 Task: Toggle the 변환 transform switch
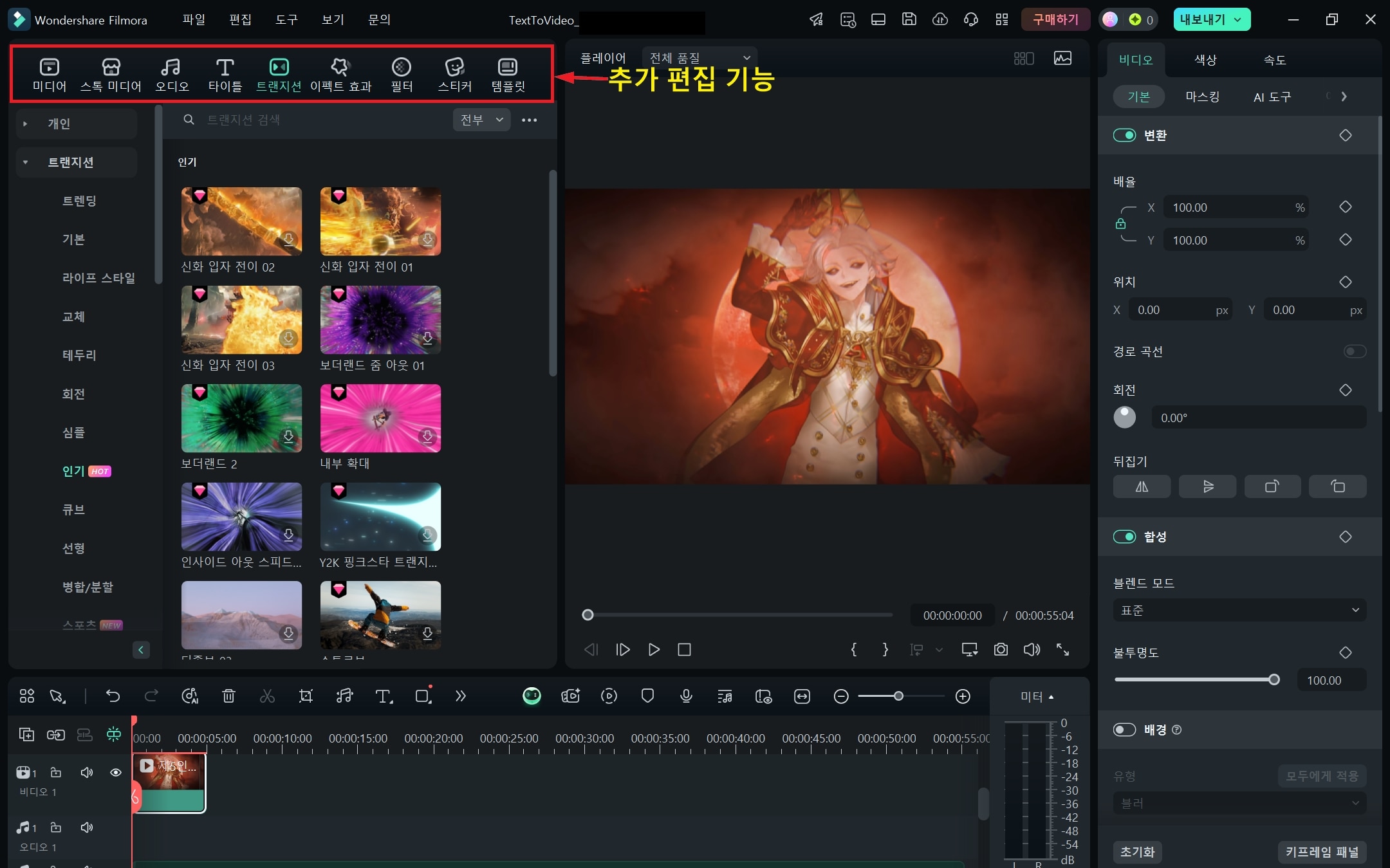click(x=1124, y=135)
